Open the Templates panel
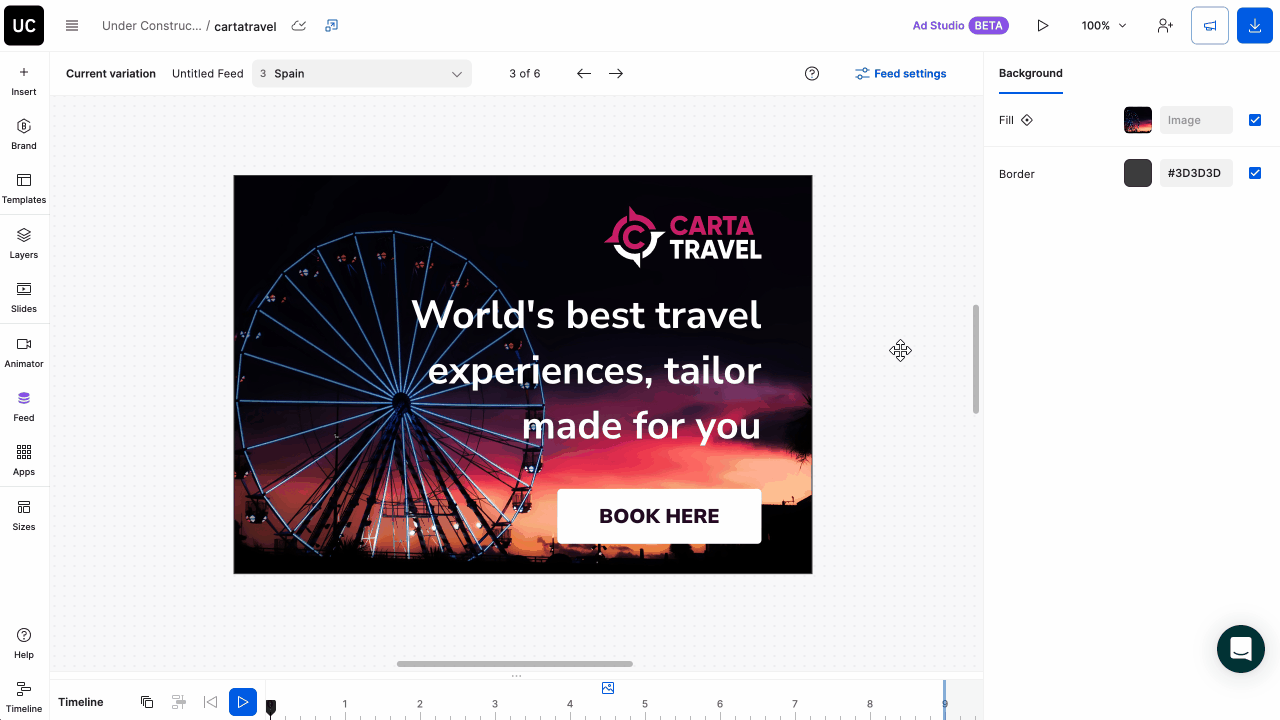The height and width of the screenshot is (720, 1280). (x=24, y=188)
